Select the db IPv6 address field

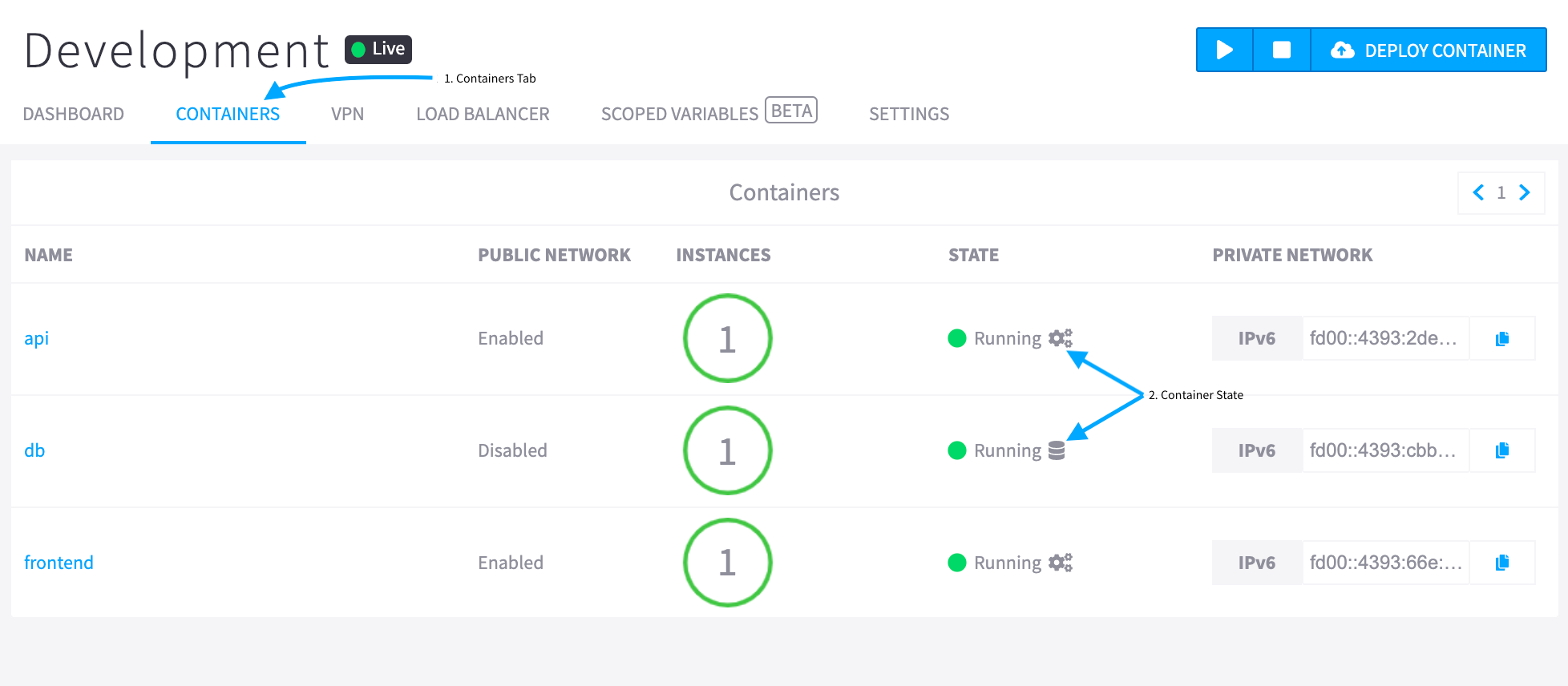pyautogui.click(x=1385, y=450)
